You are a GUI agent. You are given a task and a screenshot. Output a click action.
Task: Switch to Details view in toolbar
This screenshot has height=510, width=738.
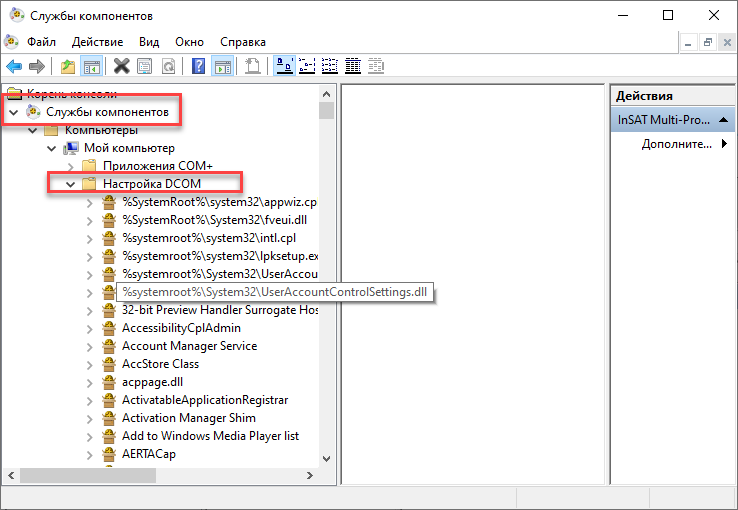coord(353,66)
